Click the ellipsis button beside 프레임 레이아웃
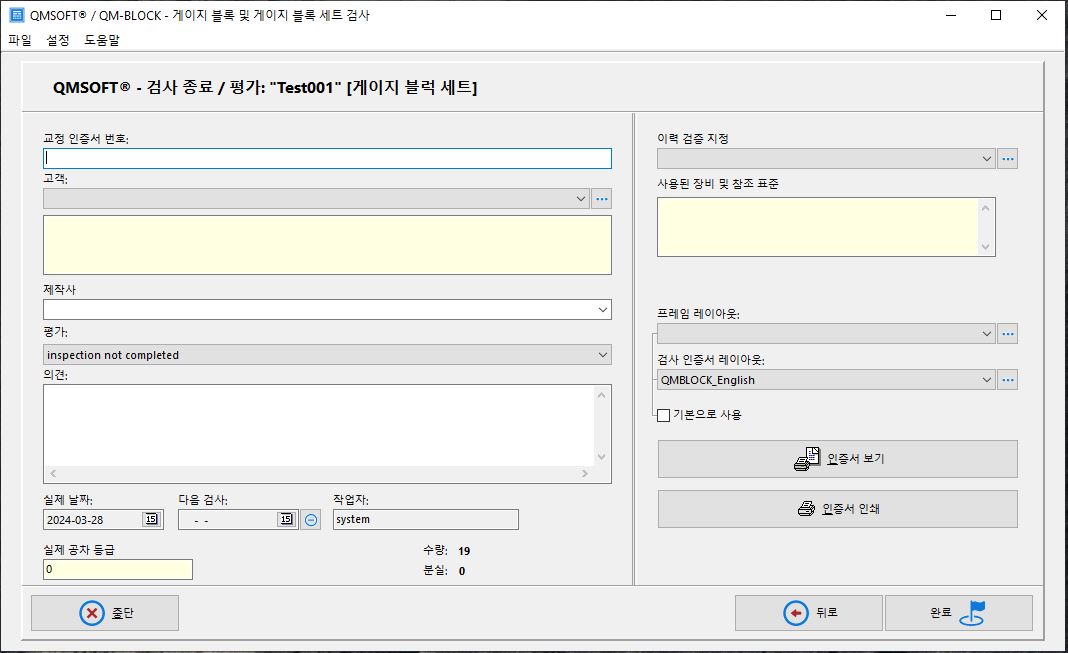This screenshot has height=653, width=1068. tap(1008, 334)
